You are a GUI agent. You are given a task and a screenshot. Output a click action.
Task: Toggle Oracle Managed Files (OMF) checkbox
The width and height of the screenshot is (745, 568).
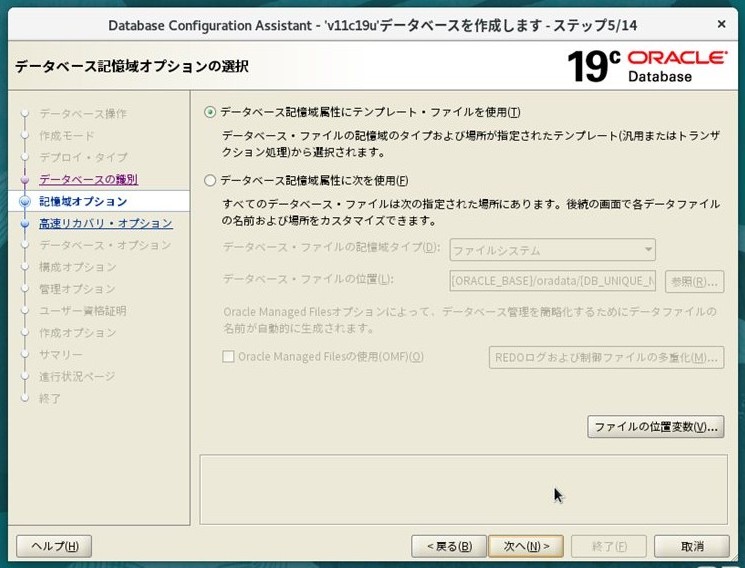click(228, 356)
